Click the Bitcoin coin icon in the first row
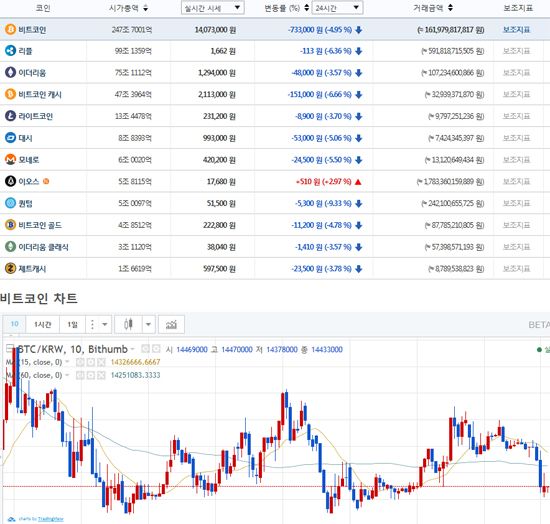 [x=11, y=29]
